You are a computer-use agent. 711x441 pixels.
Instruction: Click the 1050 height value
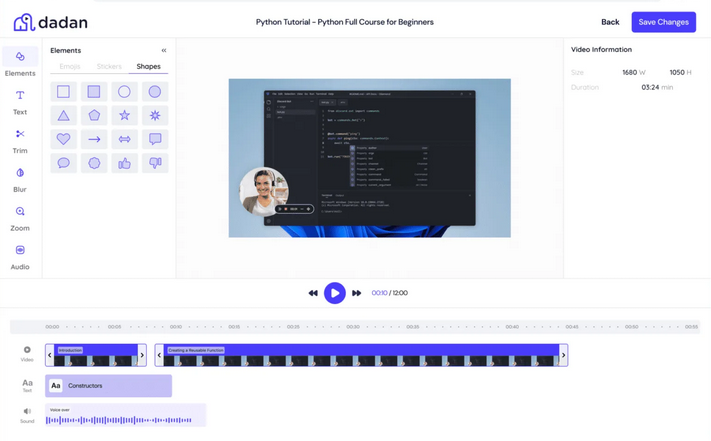[677, 73]
